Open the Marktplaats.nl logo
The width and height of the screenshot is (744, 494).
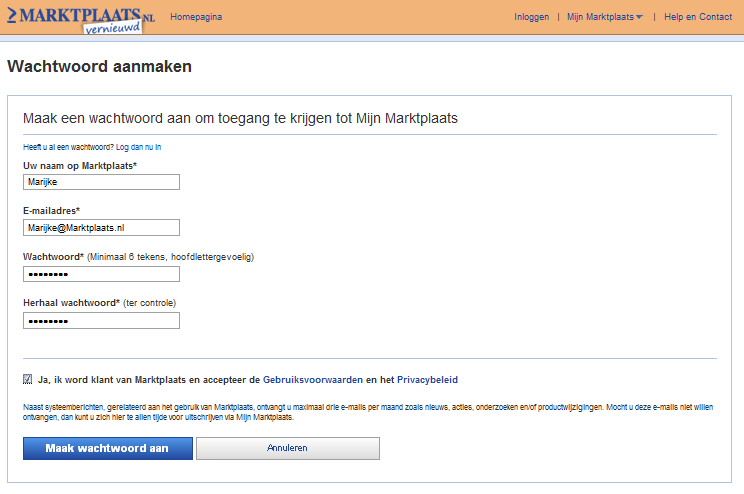[81, 19]
